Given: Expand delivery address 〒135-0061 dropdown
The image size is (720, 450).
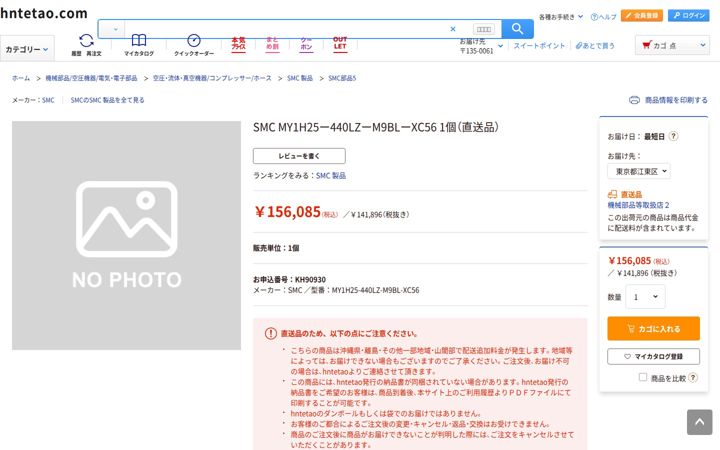Looking at the screenshot, I should tap(482, 46).
